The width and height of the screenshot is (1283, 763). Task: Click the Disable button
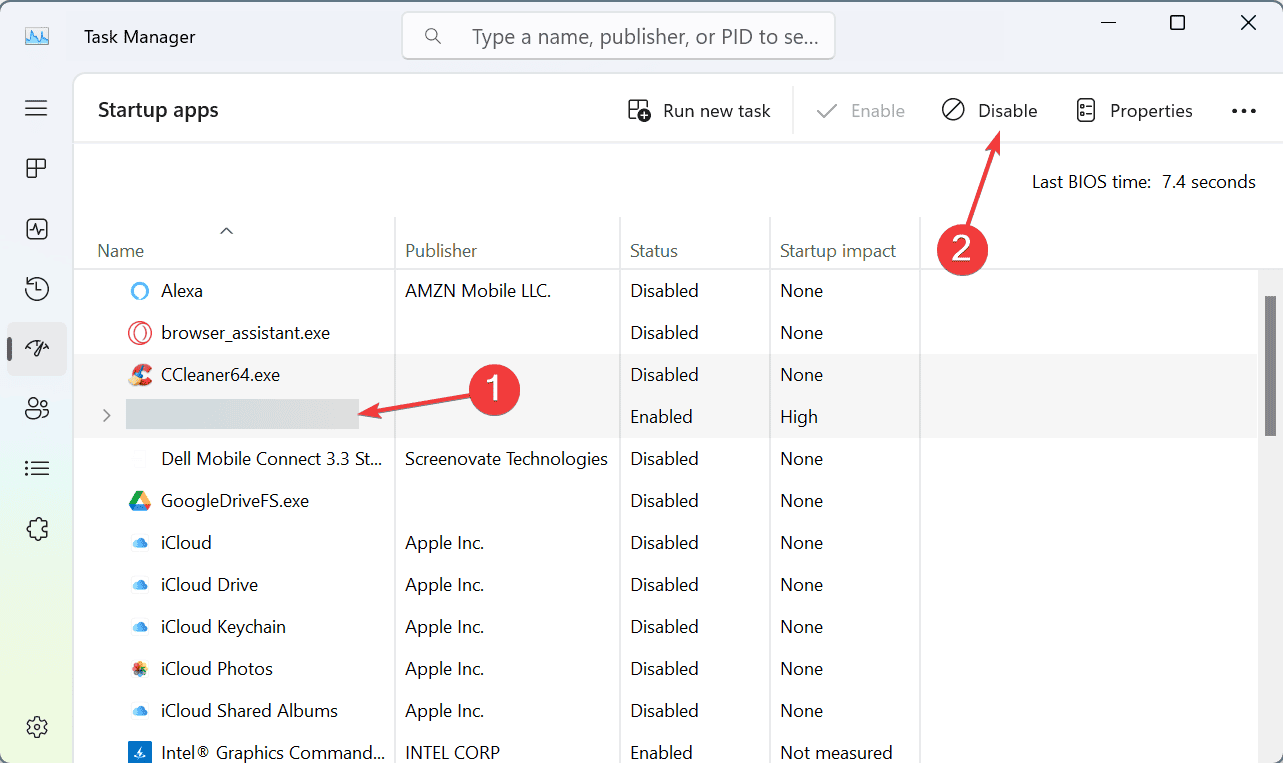click(990, 111)
